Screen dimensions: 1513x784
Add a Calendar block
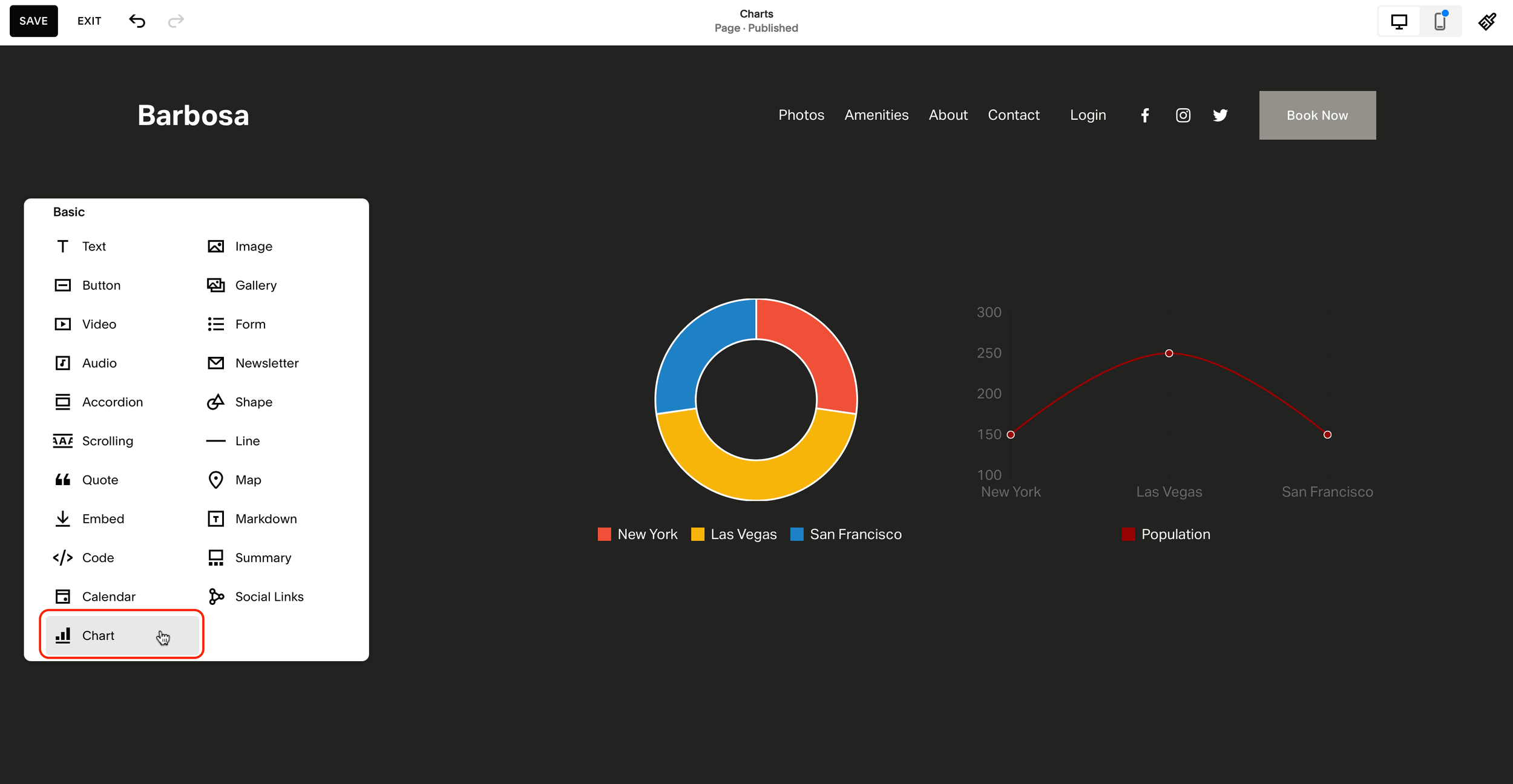point(109,596)
